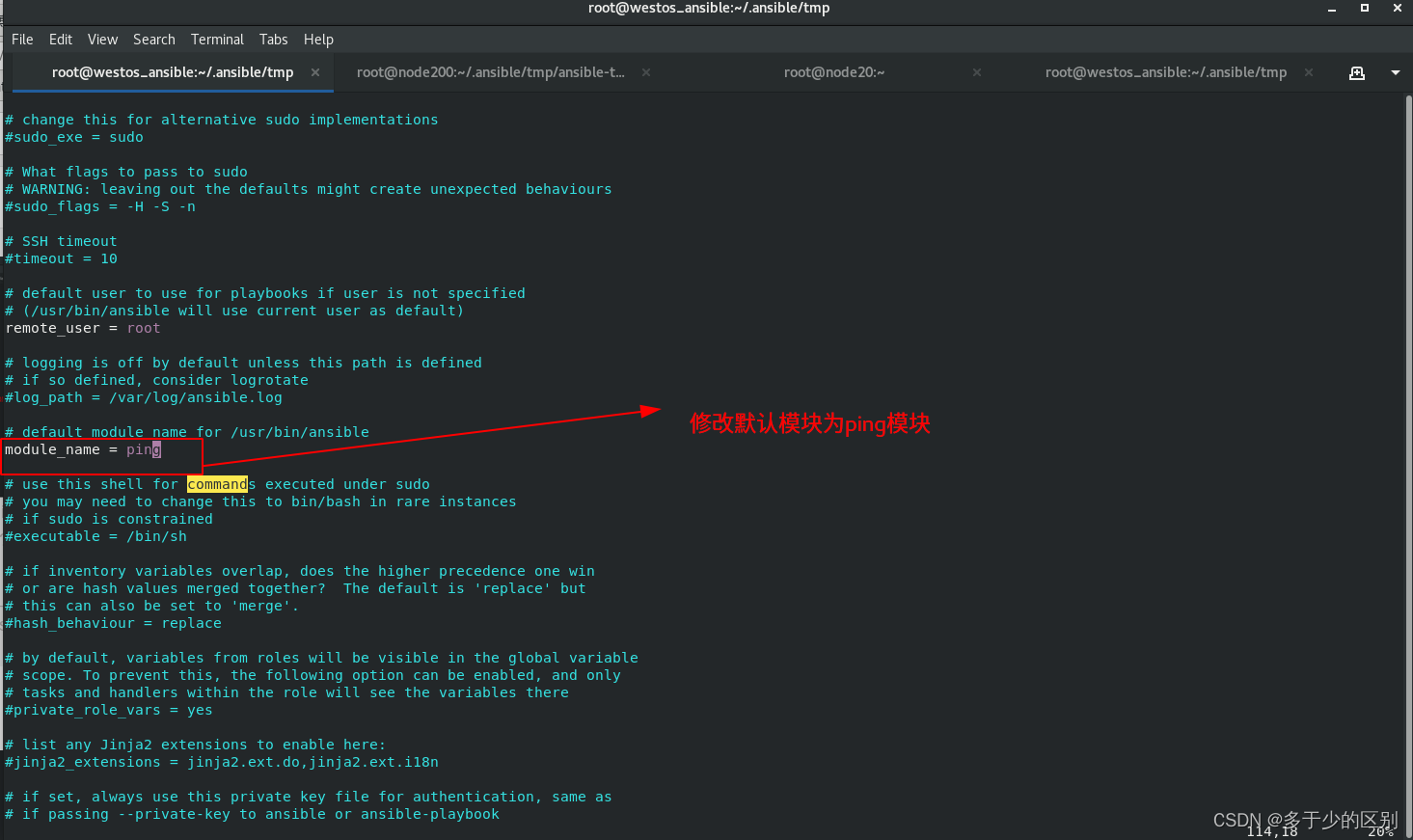Click '# change this for alternative sudo' comment
The width and height of the screenshot is (1413, 840).
[x=222, y=120]
